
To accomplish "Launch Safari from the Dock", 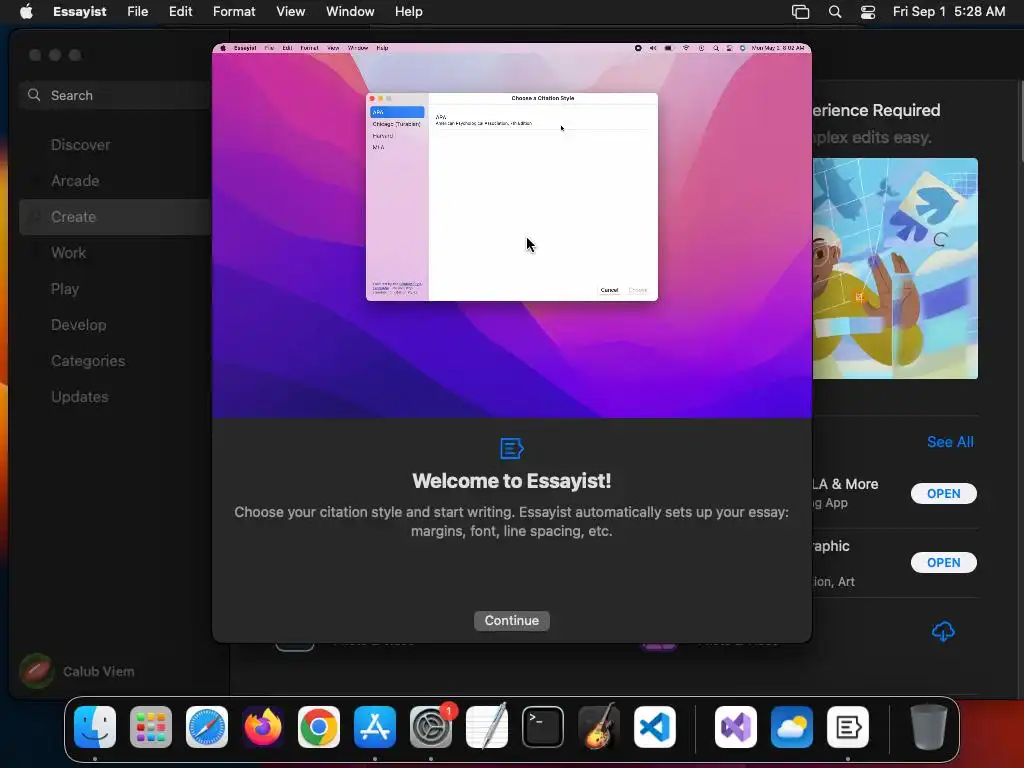I will tap(207, 727).
